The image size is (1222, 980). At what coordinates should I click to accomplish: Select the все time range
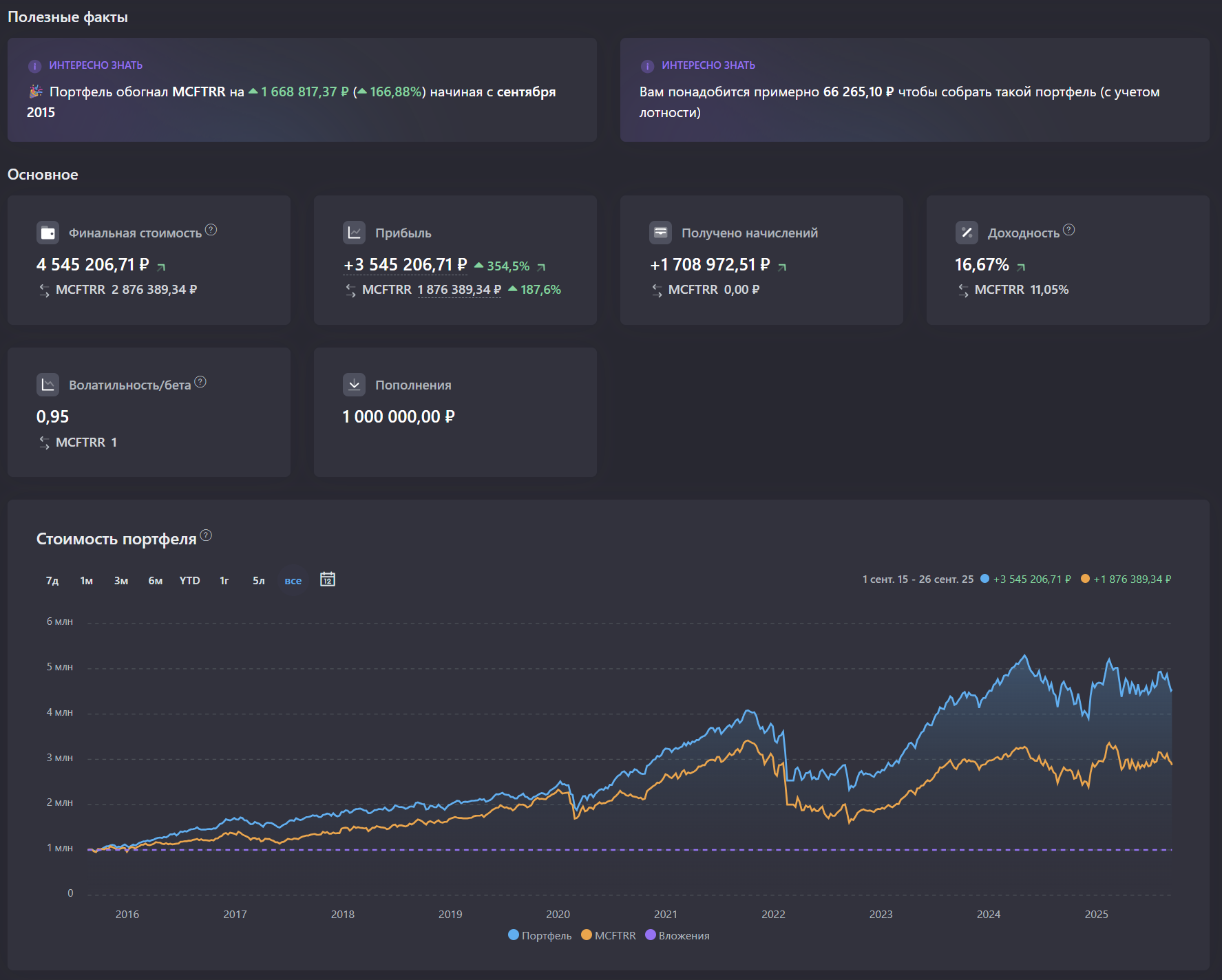293,581
